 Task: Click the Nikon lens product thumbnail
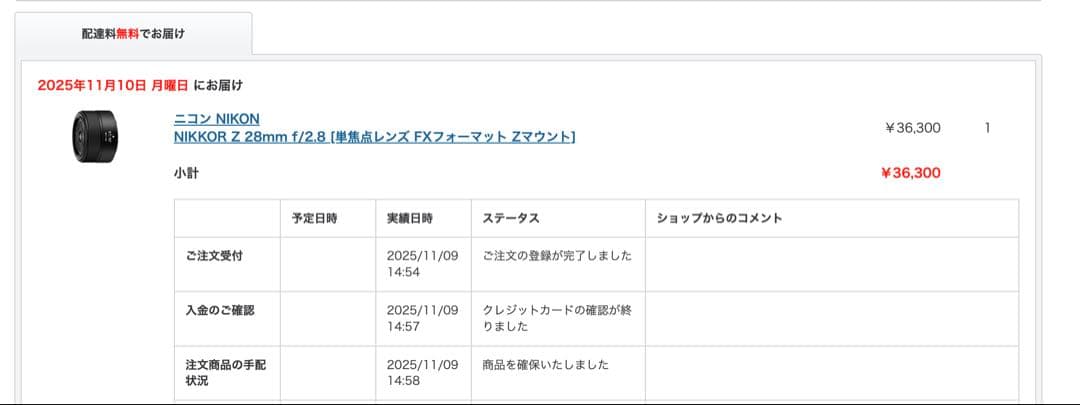coord(95,137)
